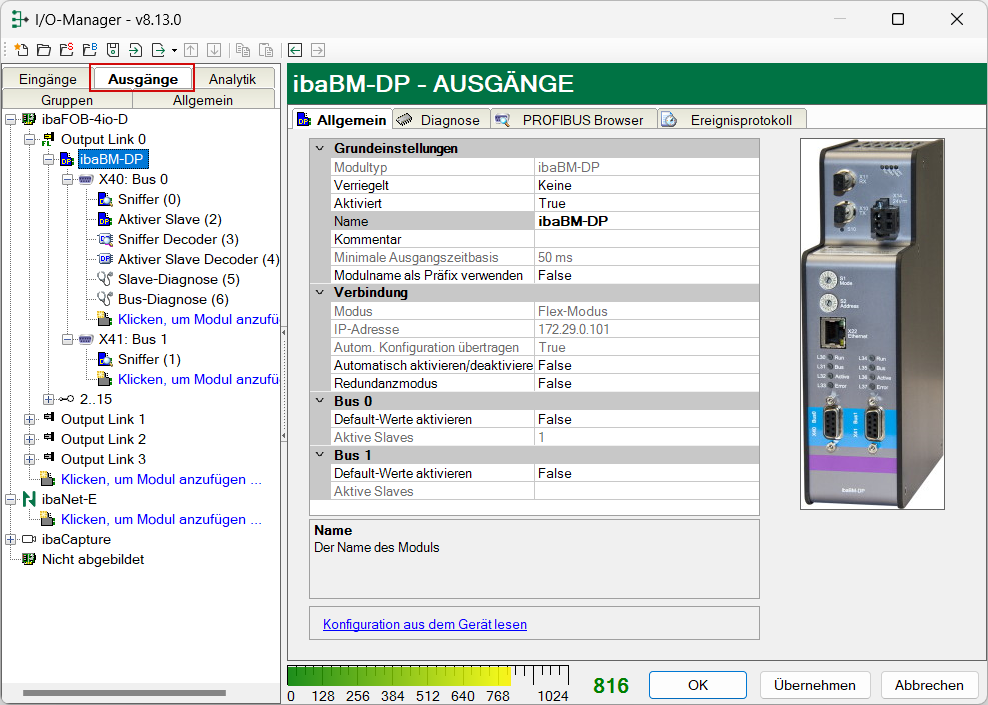Screen dimensions: 988x705
Task: Click Konfiguration aus dem Gerät lesen link
Action: [425, 624]
